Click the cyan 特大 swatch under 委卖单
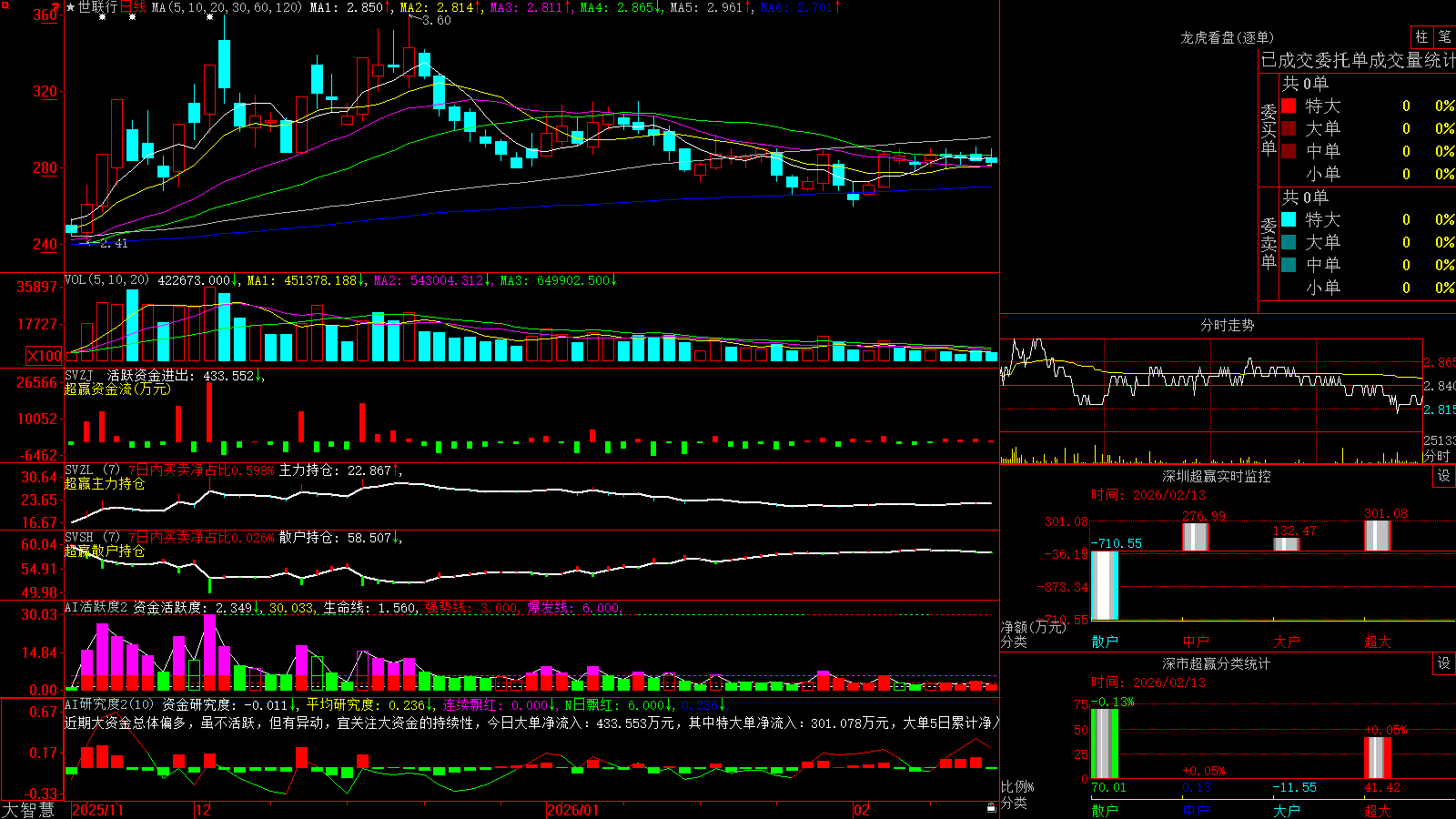This screenshot has height=819, width=1456. (x=1289, y=219)
